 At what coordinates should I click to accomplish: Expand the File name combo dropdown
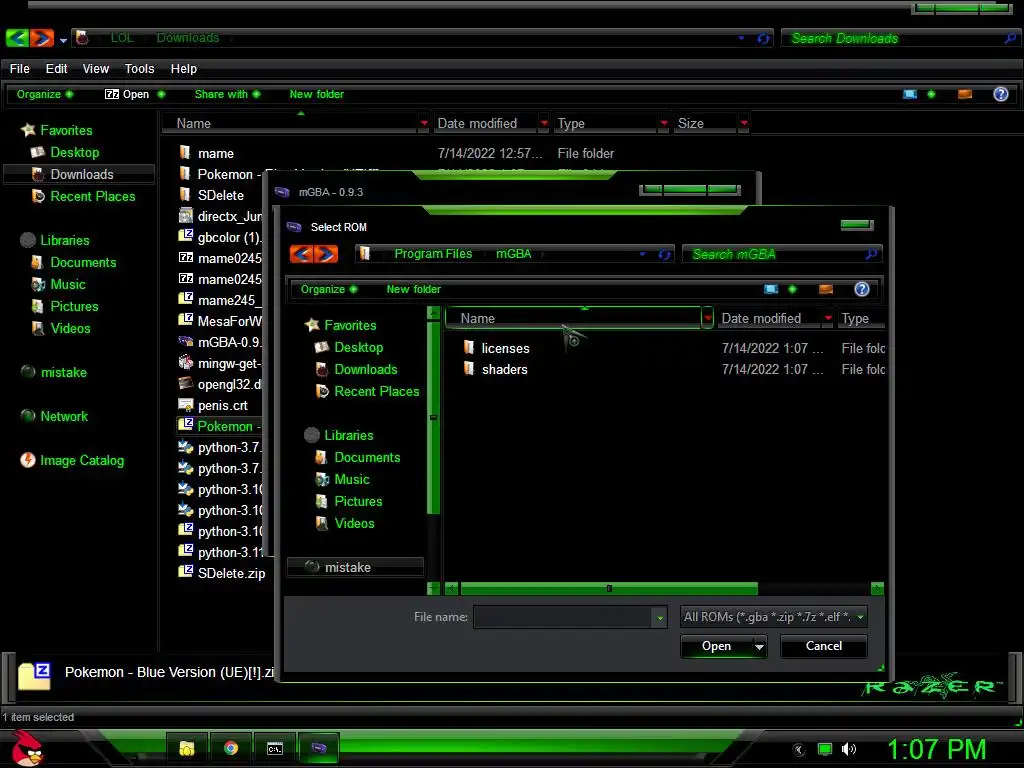pos(660,617)
